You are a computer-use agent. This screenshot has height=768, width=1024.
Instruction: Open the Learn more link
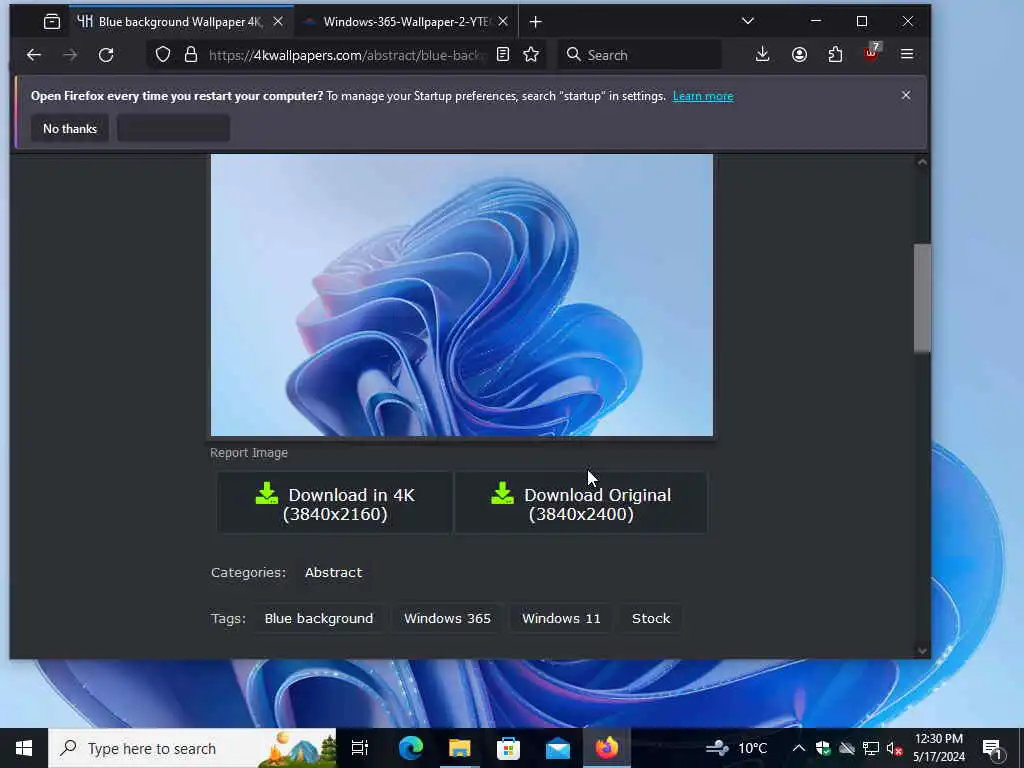tap(703, 96)
